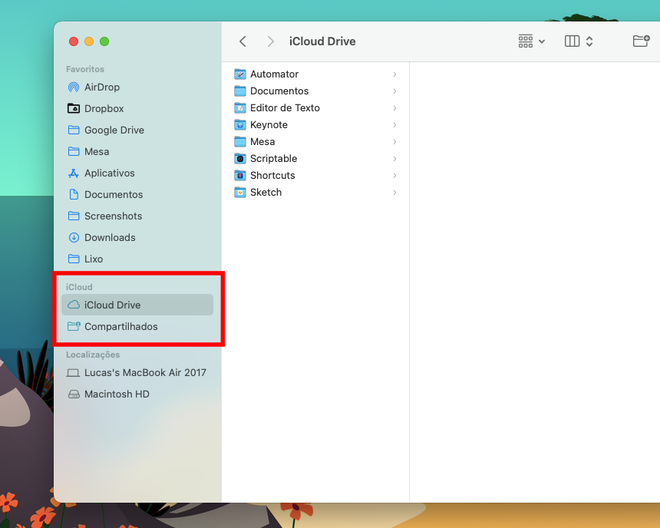Click the Automator folder icon in file list
Screen dimensions: 660x528
(240, 74)
